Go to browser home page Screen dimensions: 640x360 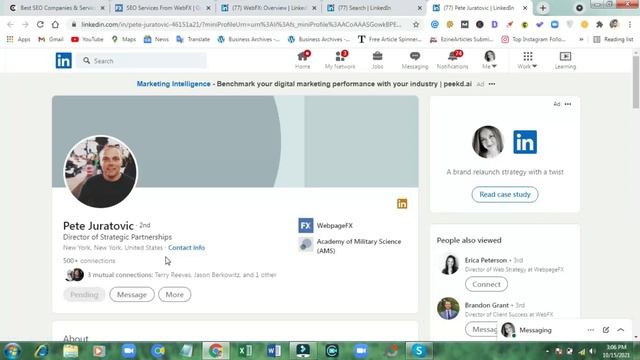pyautogui.click(x=55, y=24)
